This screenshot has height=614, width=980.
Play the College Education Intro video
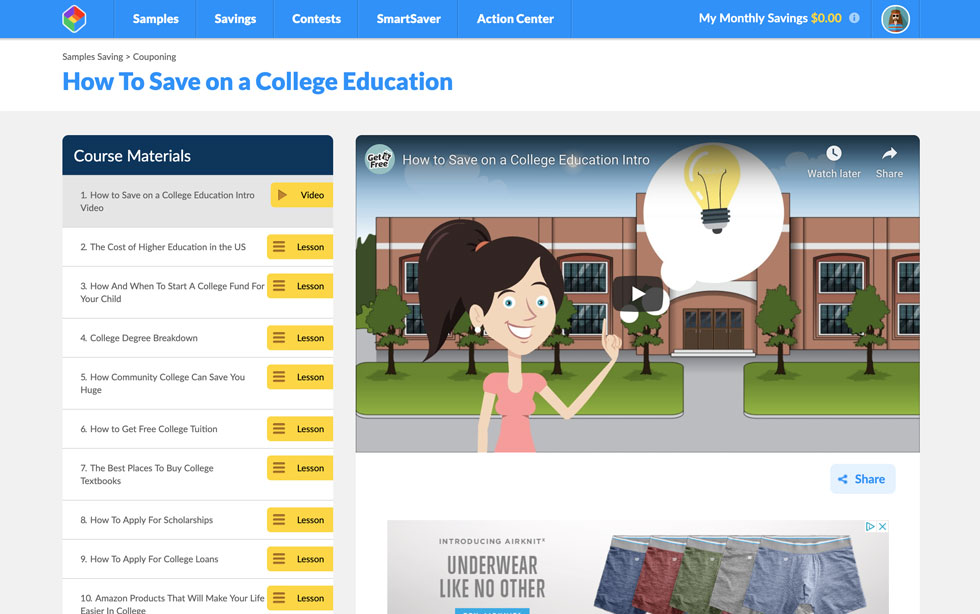(x=637, y=294)
